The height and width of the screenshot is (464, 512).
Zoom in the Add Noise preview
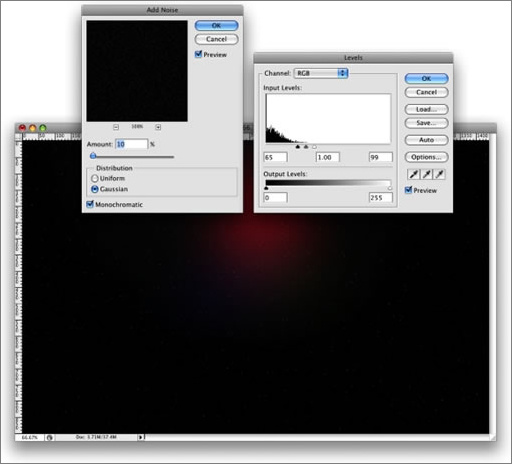tap(158, 127)
